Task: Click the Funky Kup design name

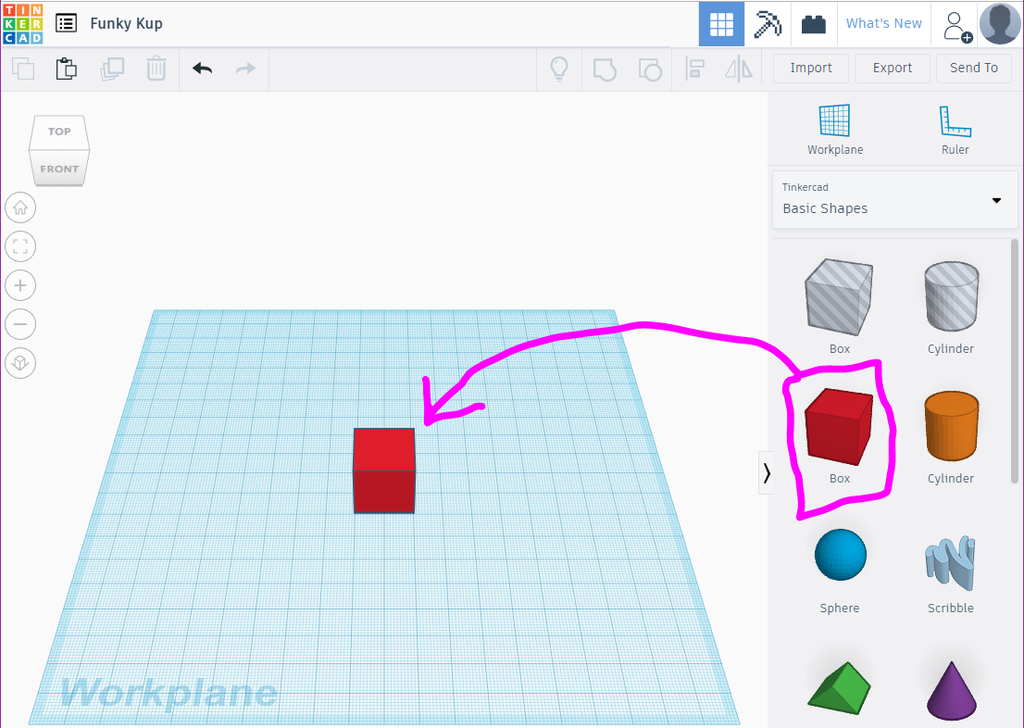Action: click(x=126, y=24)
